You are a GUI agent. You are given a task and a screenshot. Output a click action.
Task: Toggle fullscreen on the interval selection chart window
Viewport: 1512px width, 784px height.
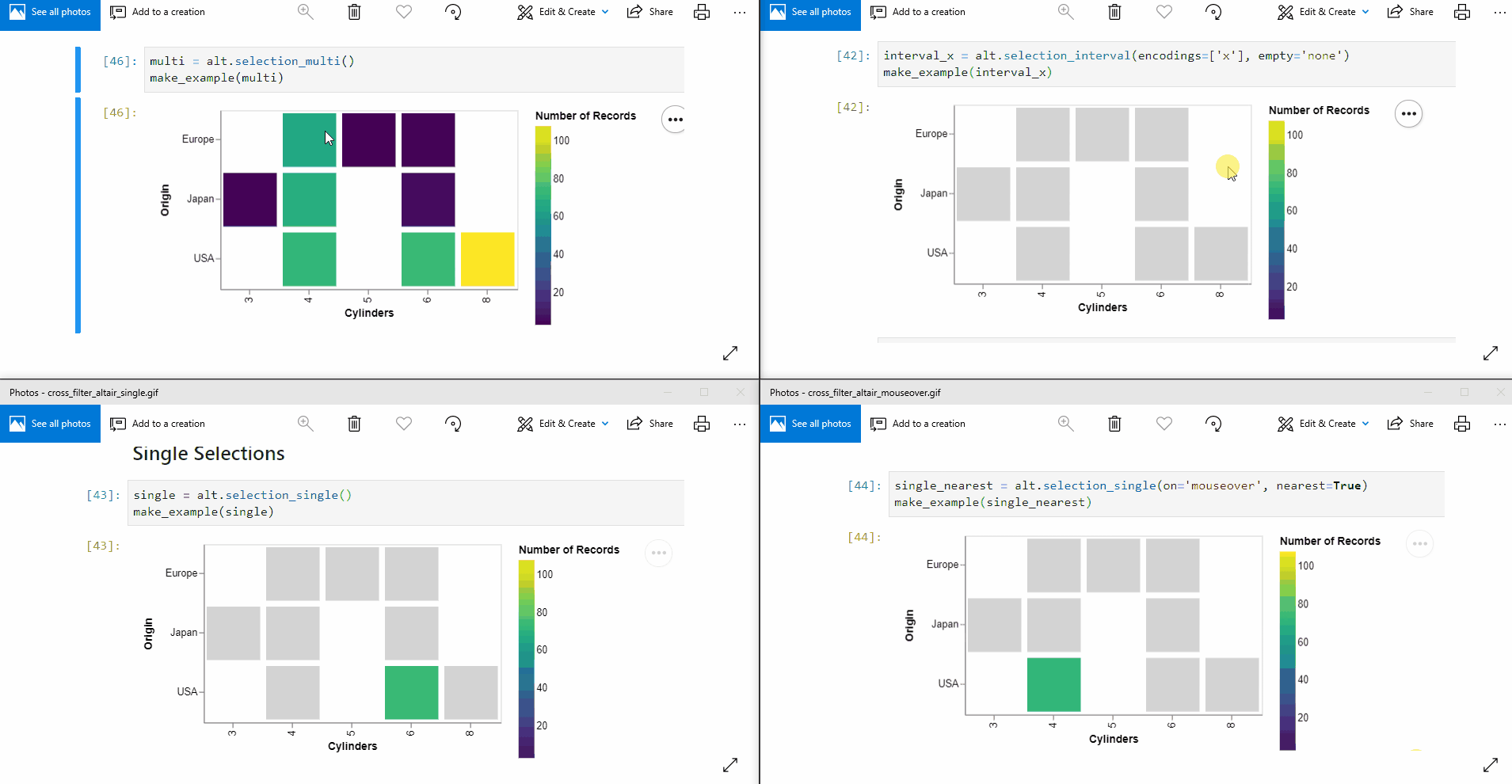1492,353
